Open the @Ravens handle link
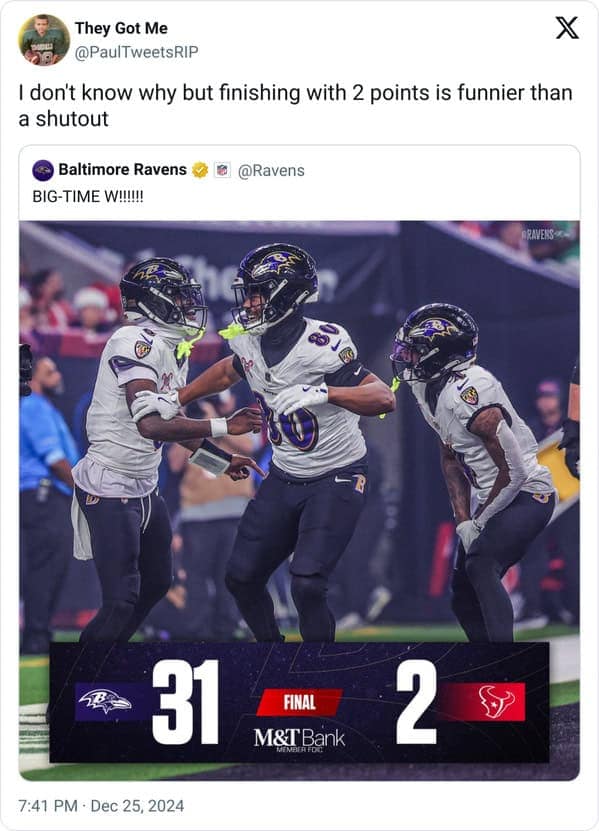 [271, 171]
